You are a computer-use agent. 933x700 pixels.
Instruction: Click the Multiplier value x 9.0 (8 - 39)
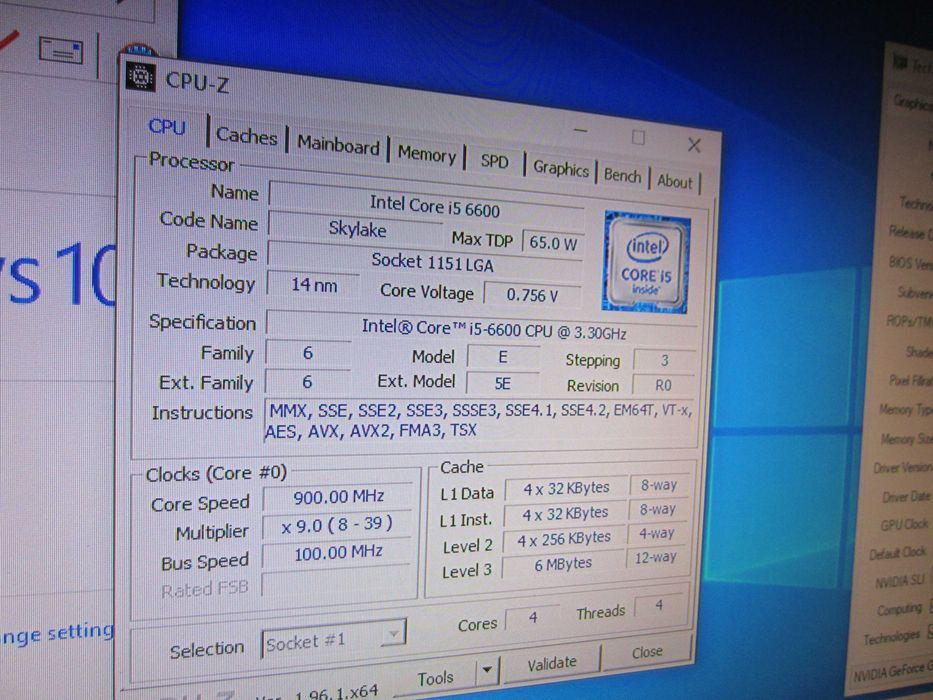pyautogui.click(x=337, y=525)
